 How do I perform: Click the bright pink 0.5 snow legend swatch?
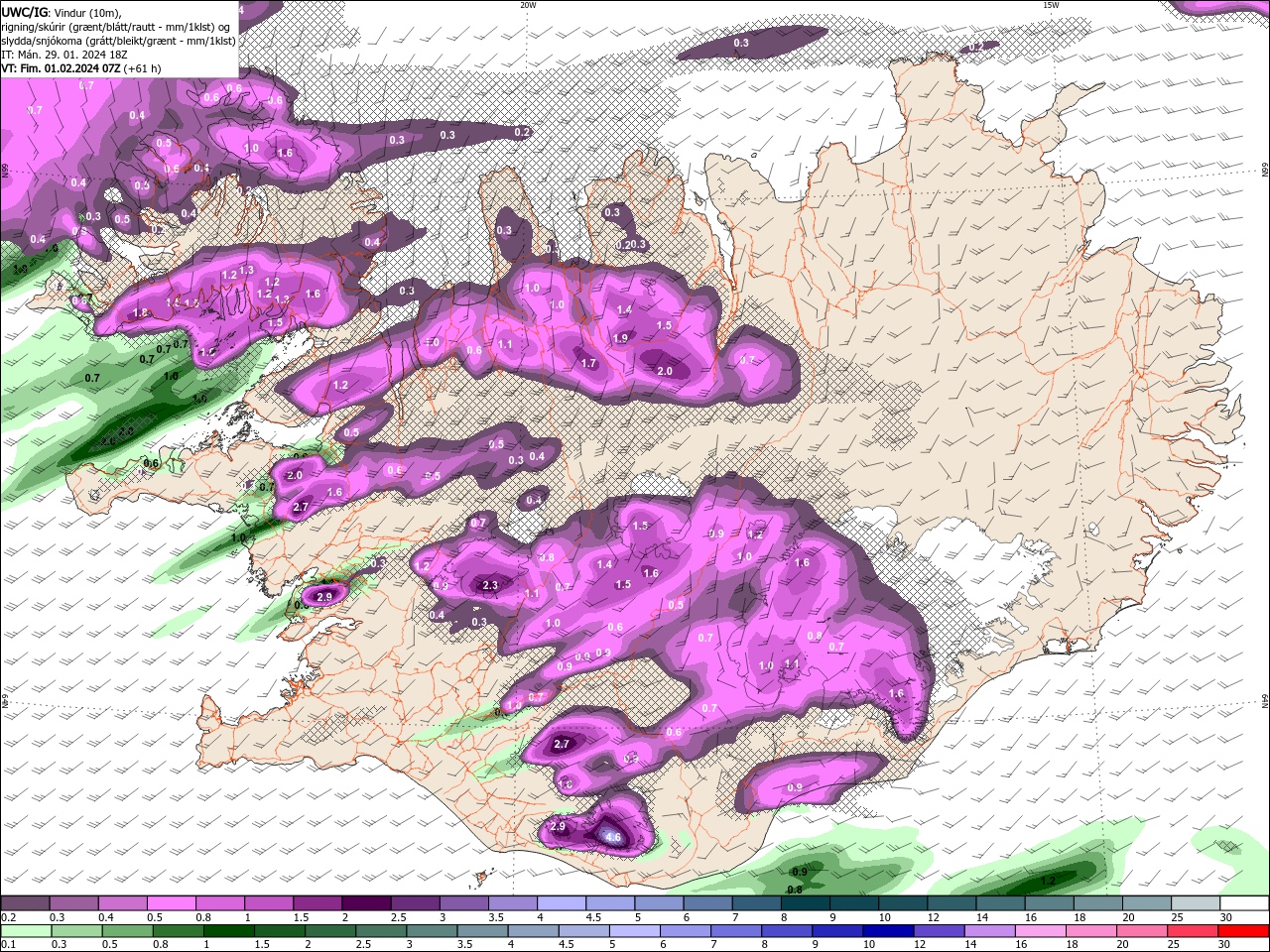tap(171, 903)
